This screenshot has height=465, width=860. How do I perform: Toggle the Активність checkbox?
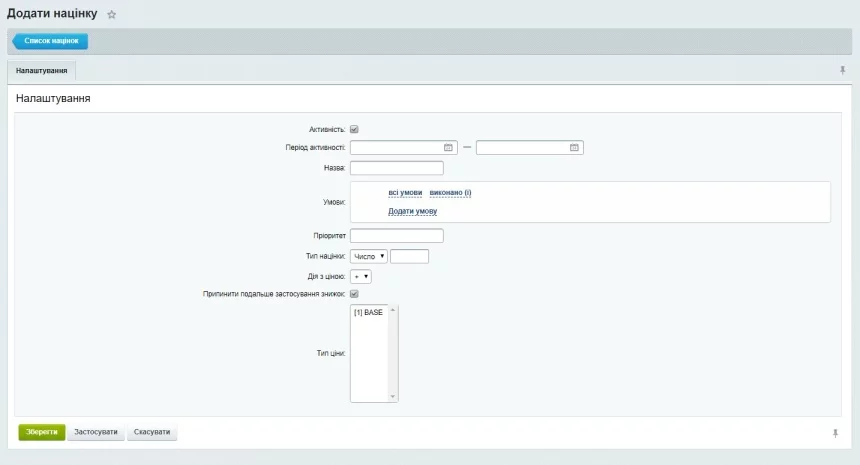click(354, 129)
